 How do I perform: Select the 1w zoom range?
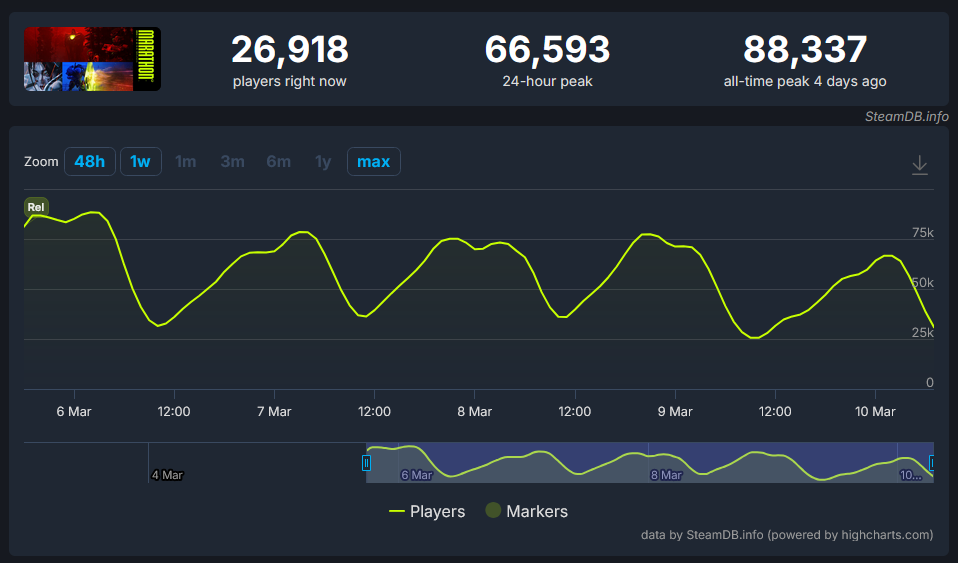[141, 161]
